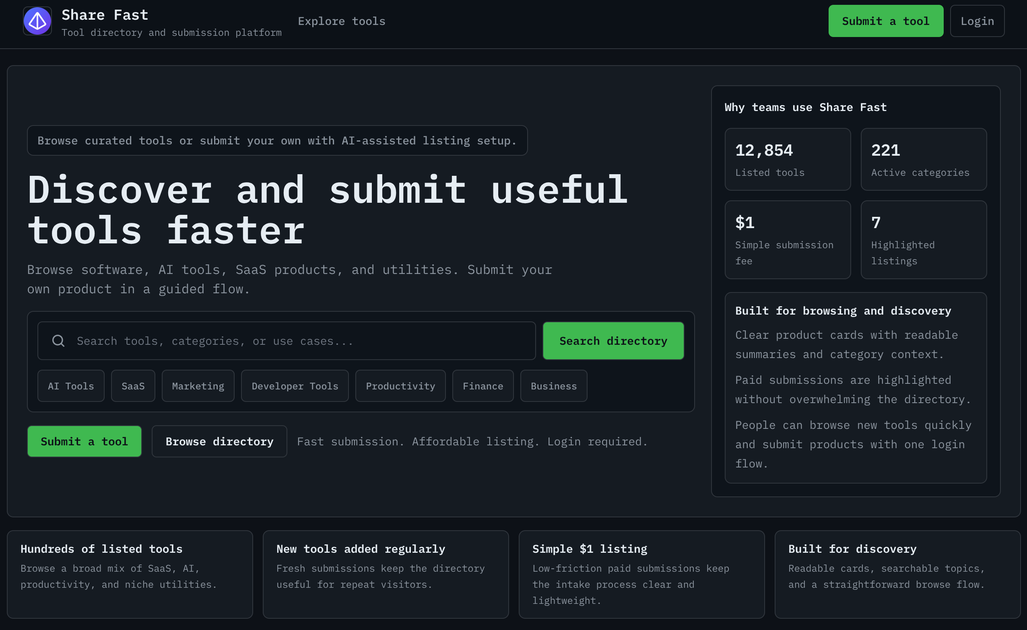Click 'People can browse new tools quickly' paragraph
Screen dimensions: 1027x630
(x=853, y=444)
